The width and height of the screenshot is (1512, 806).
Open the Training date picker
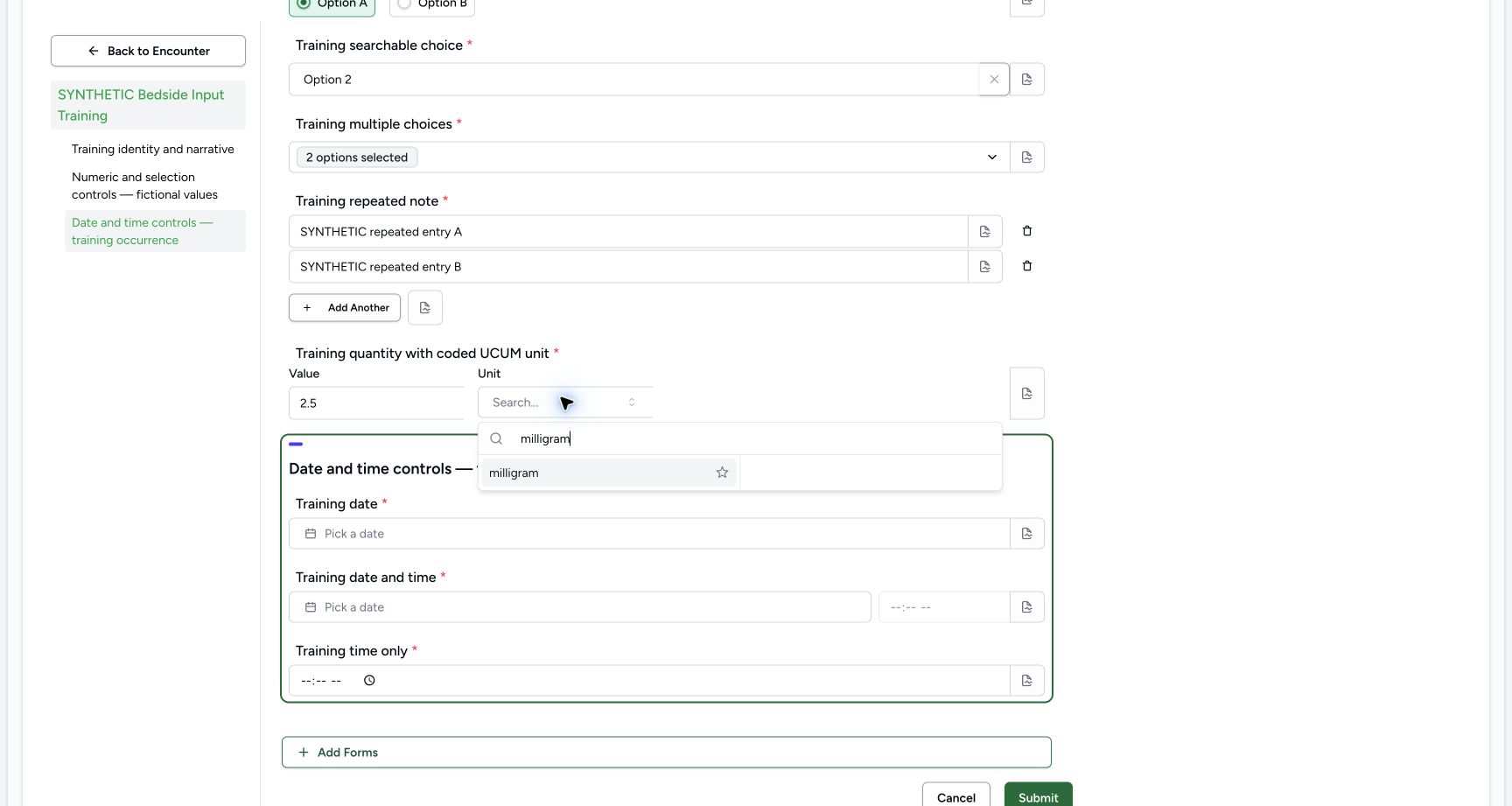649,534
